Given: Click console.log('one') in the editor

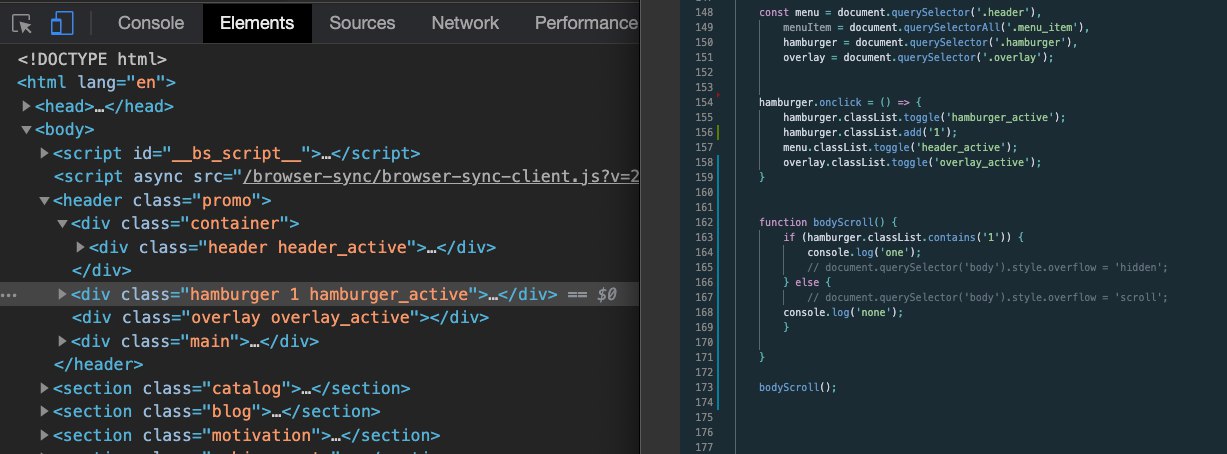Looking at the screenshot, I should [x=863, y=253].
